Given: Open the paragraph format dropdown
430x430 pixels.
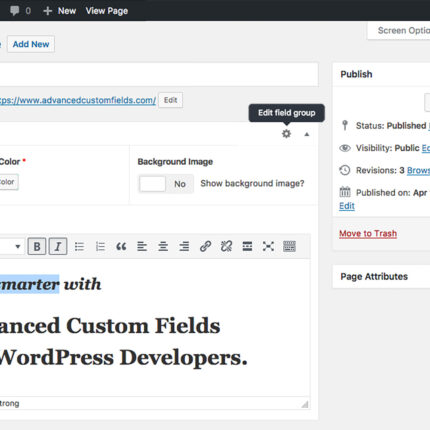Looking at the screenshot, I should coord(12,247).
